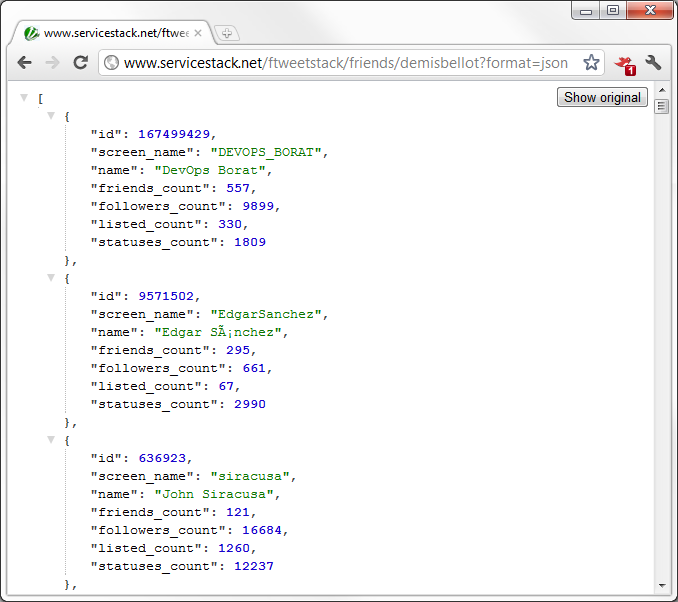This screenshot has height=602, width=678.
Task: Click the scrollbar down arrow
Action: [662, 586]
